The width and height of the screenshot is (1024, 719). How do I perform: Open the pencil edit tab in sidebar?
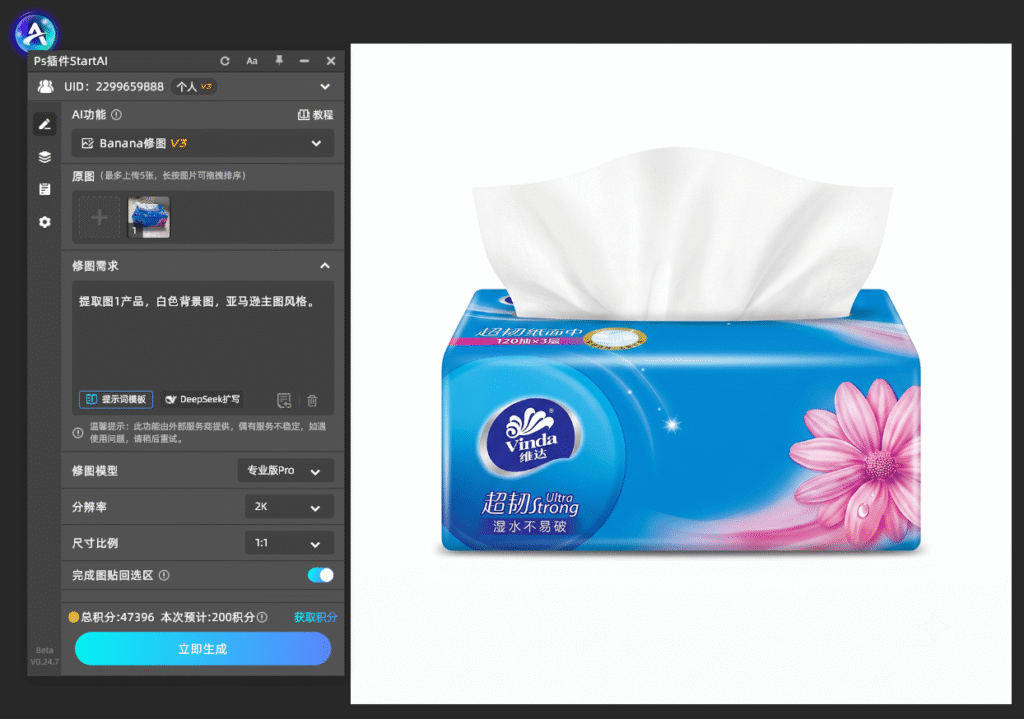click(x=44, y=124)
